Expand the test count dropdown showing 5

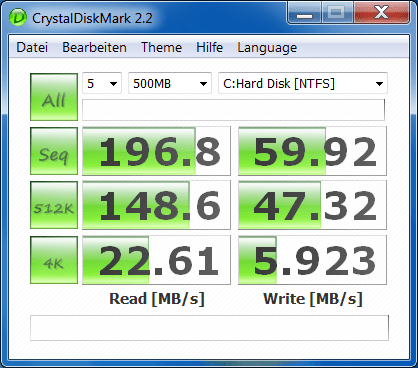tap(102, 83)
